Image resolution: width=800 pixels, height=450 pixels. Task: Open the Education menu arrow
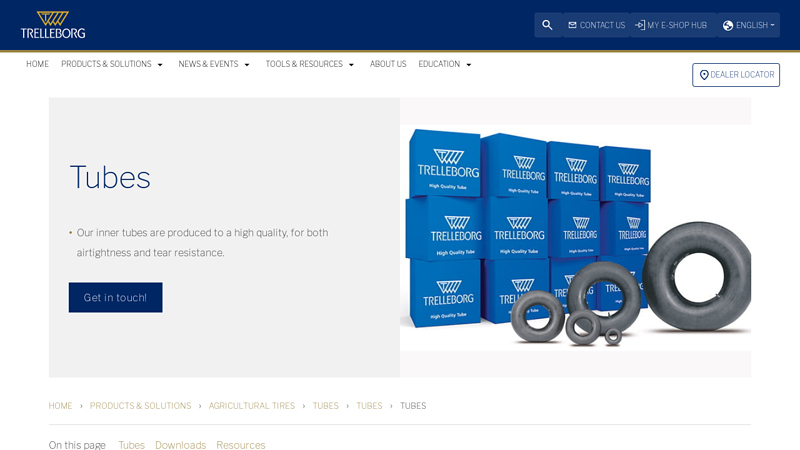tap(469, 65)
